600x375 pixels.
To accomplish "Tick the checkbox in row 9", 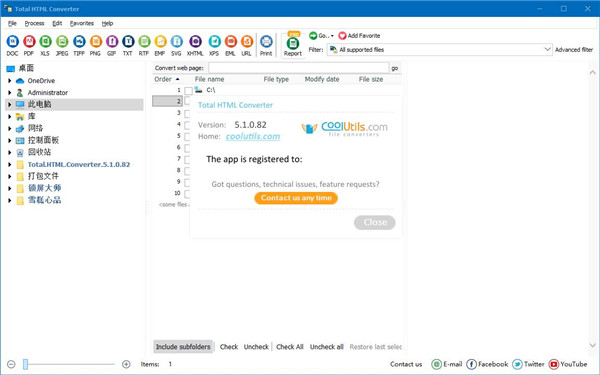I will click(187, 183).
